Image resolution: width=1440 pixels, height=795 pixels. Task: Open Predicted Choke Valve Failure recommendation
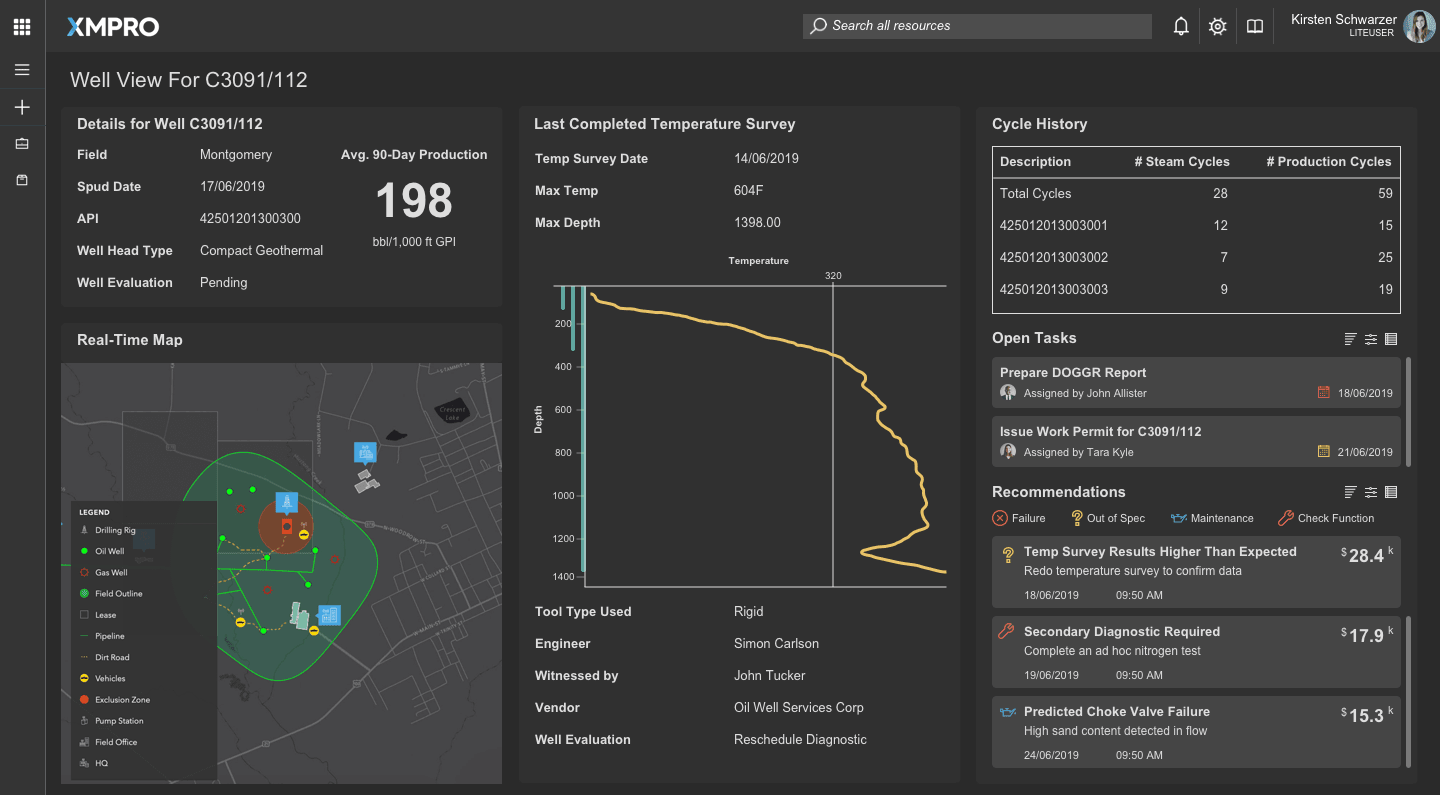[1196, 732]
